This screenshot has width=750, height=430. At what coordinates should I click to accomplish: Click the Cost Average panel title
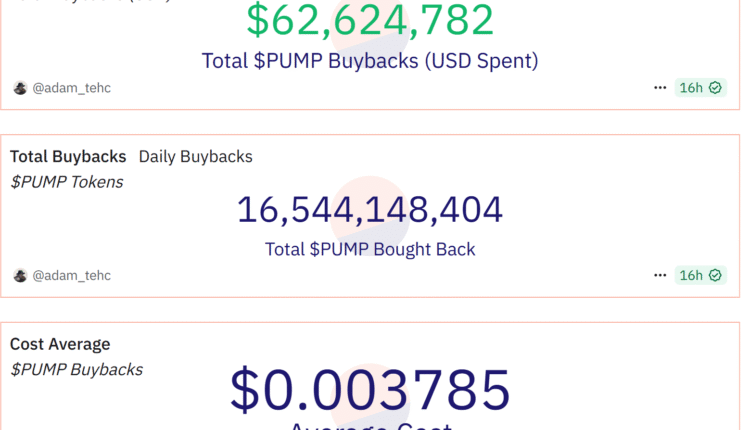click(x=60, y=344)
